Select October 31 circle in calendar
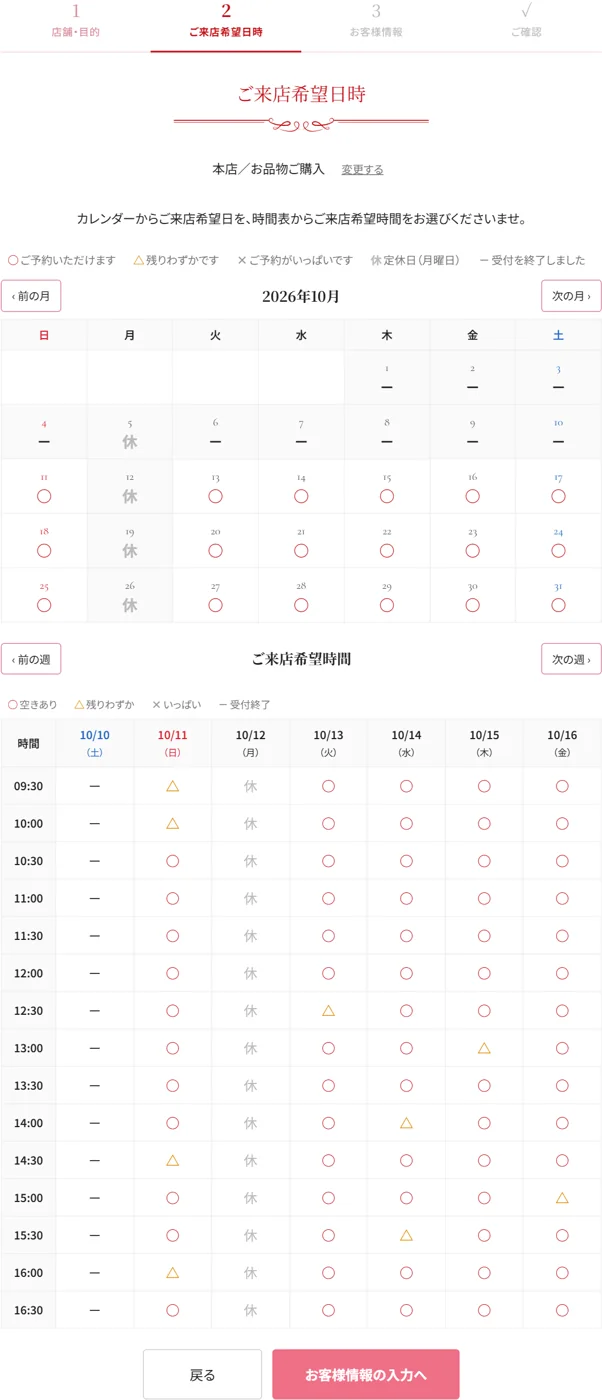This screenshot has width=602, height=1400. tap(558, 605)
